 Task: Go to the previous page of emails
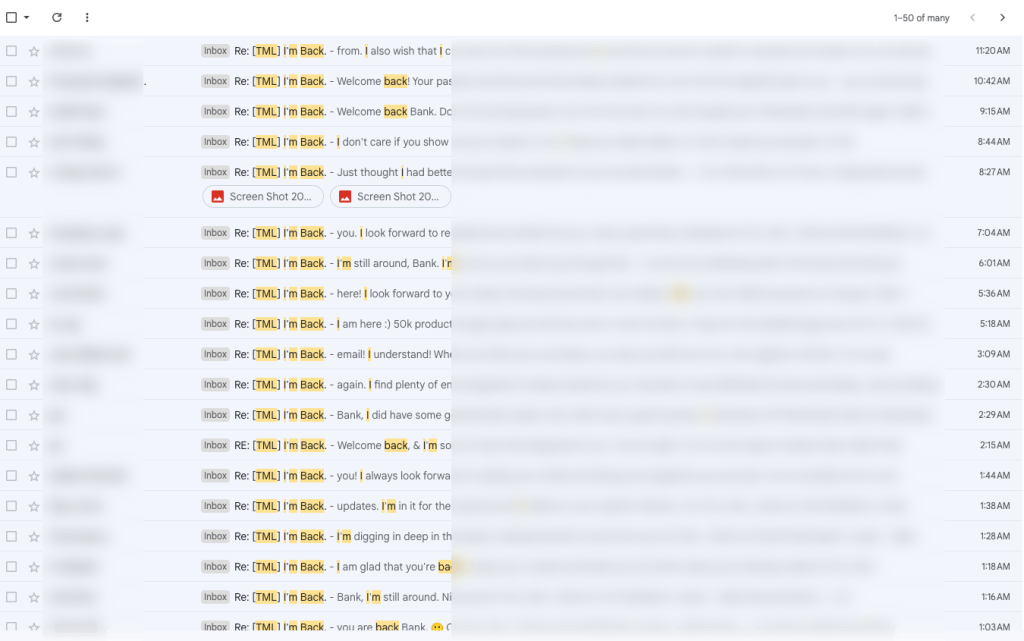[x=972, y=18]
